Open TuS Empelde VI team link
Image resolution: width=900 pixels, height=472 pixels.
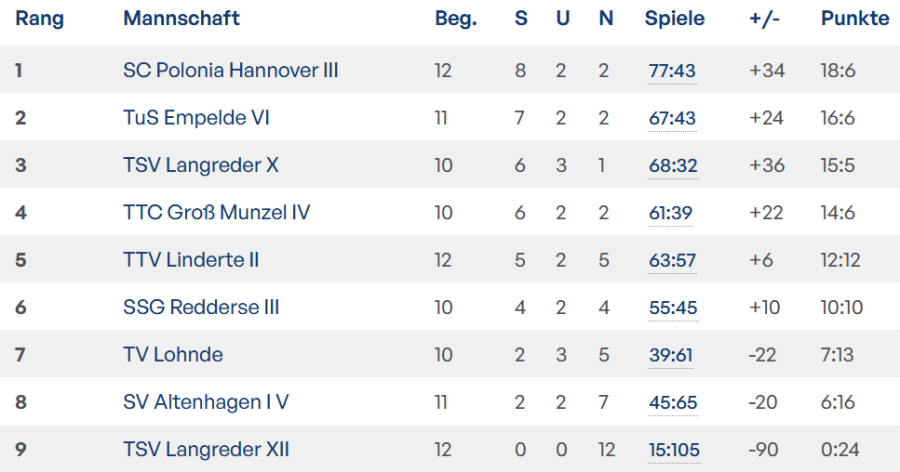[196, 118]
